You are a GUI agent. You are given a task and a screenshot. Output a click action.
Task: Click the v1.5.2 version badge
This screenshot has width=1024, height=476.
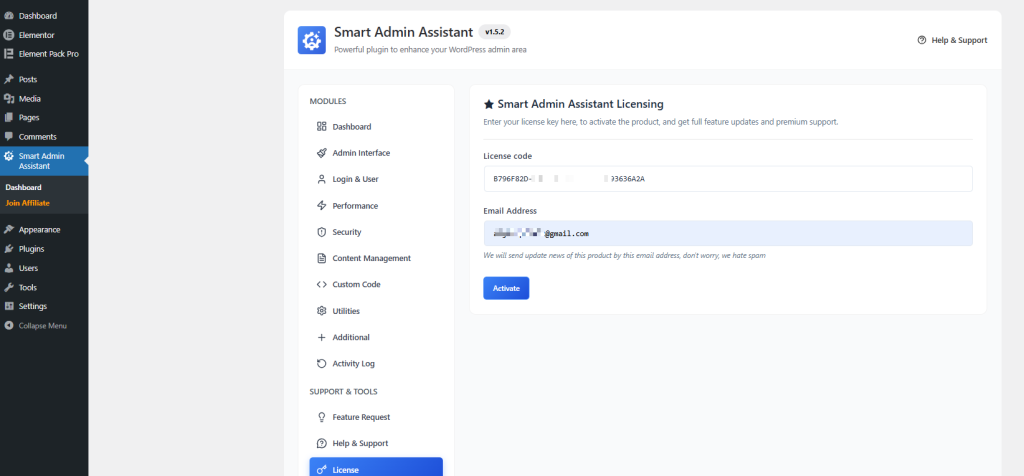[494, 32]
